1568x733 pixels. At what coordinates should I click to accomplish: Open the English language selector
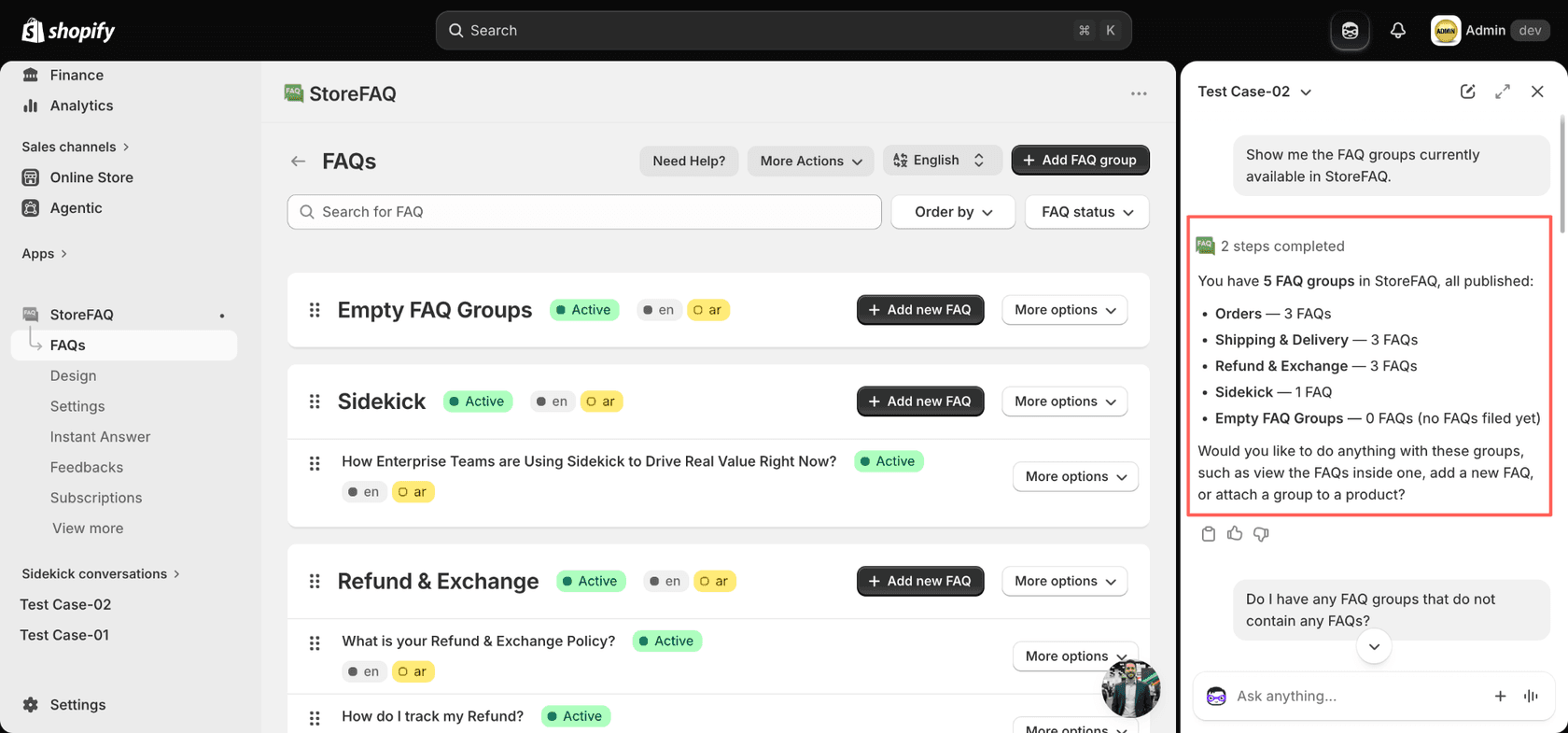[x=942, y=161]
